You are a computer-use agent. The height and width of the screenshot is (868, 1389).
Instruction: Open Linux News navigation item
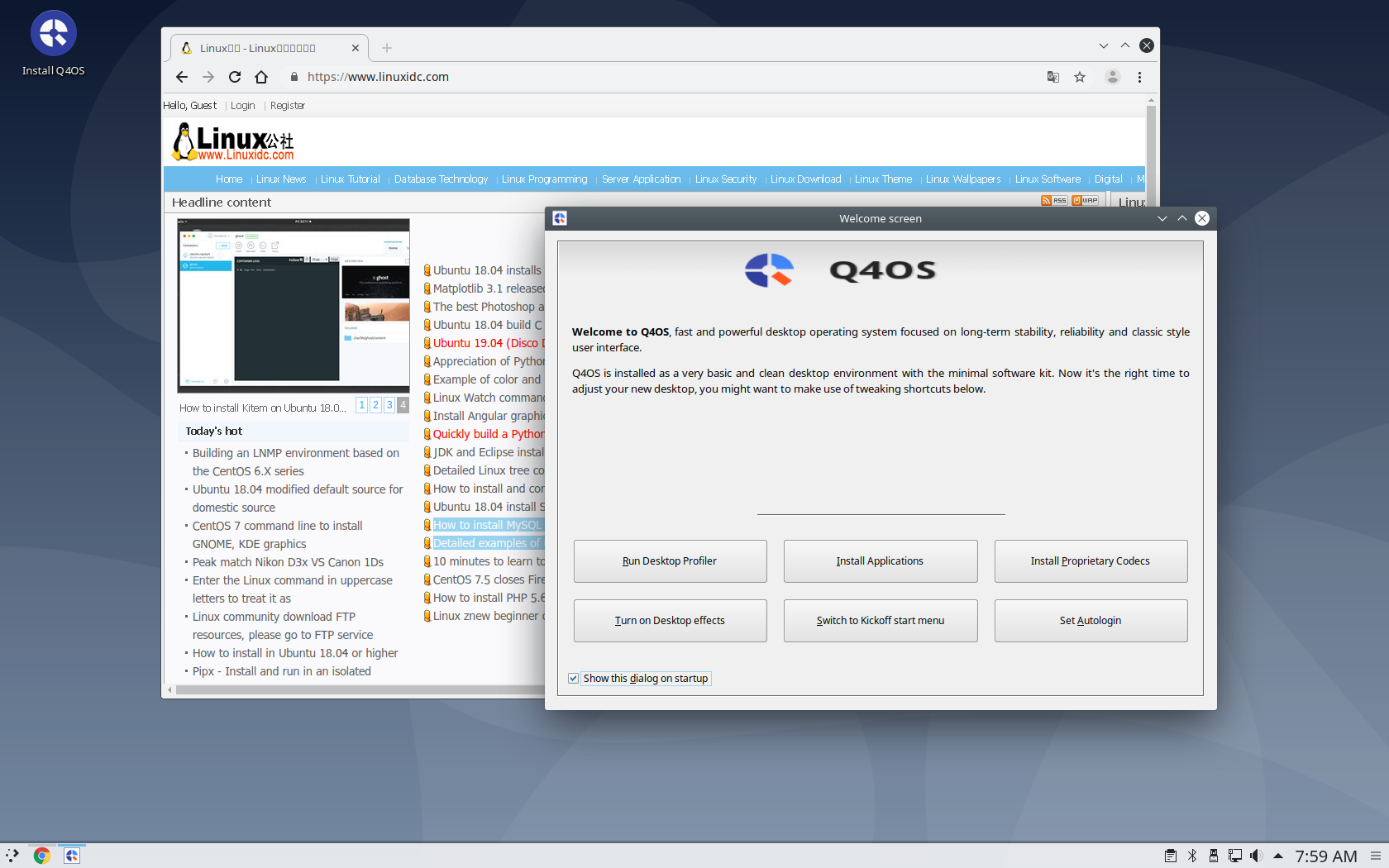pos(281,179)
